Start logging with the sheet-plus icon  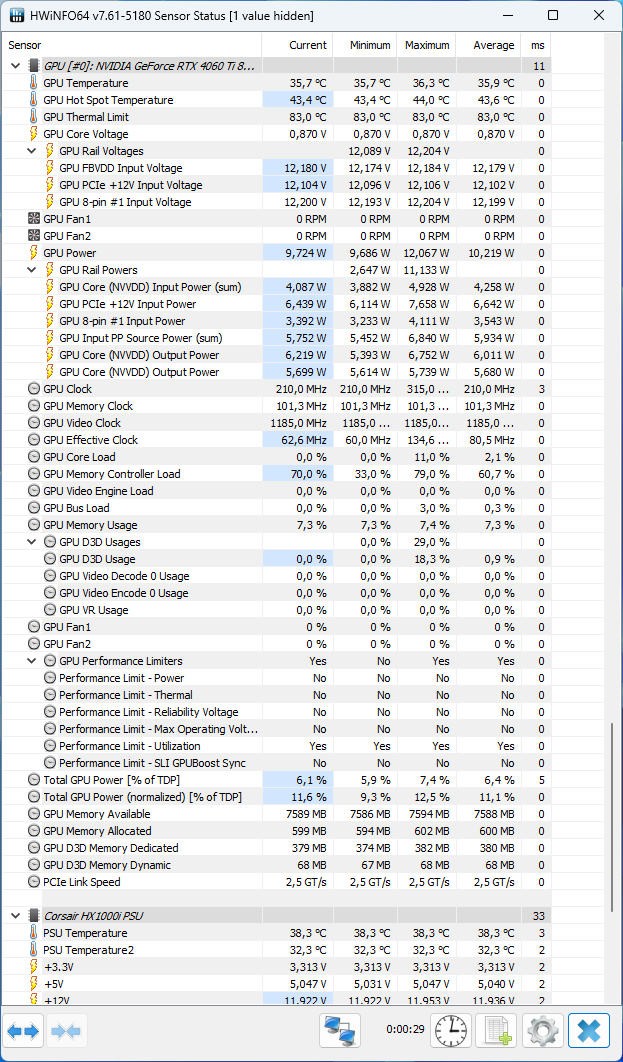pyautogui.click(x=496, y=1032)
